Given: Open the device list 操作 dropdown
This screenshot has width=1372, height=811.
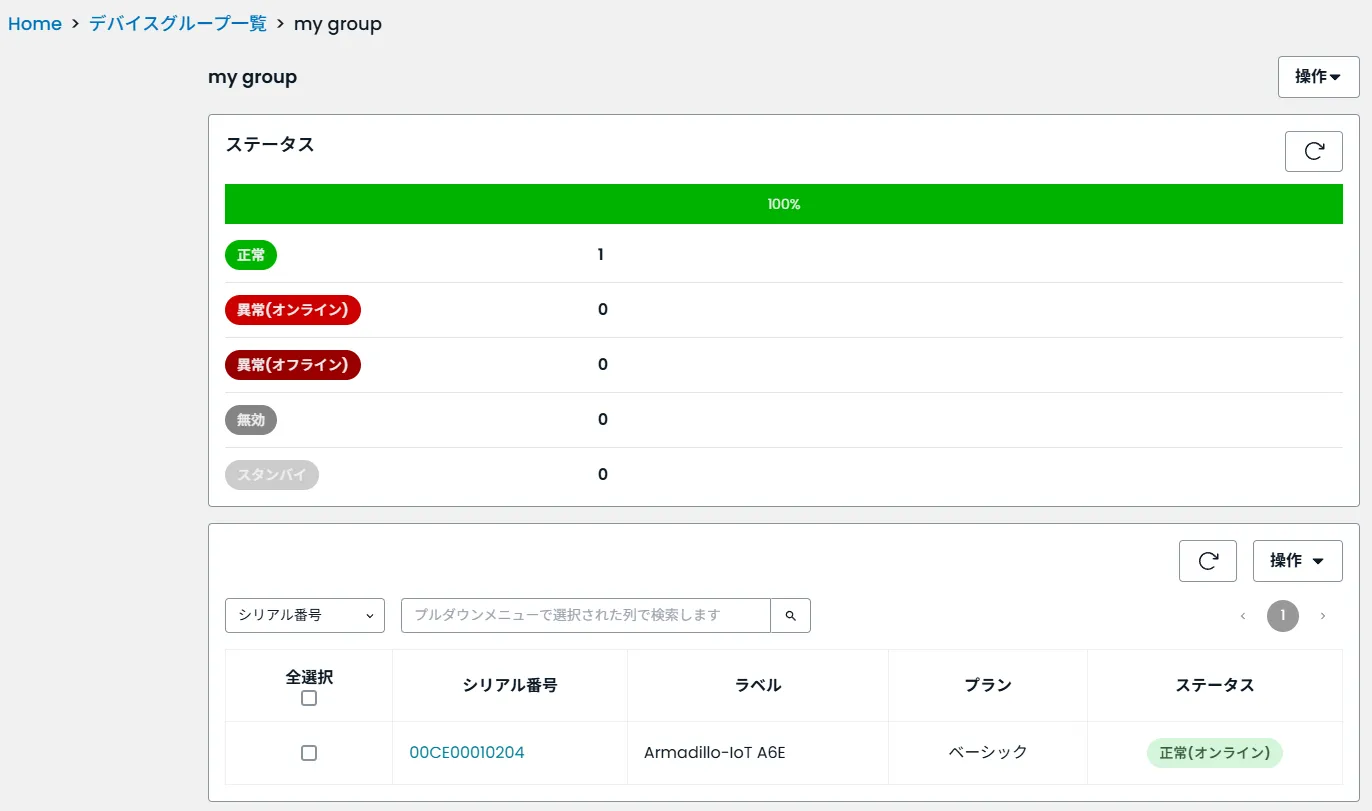Looking at the screenshot, I should point(1297,560).
